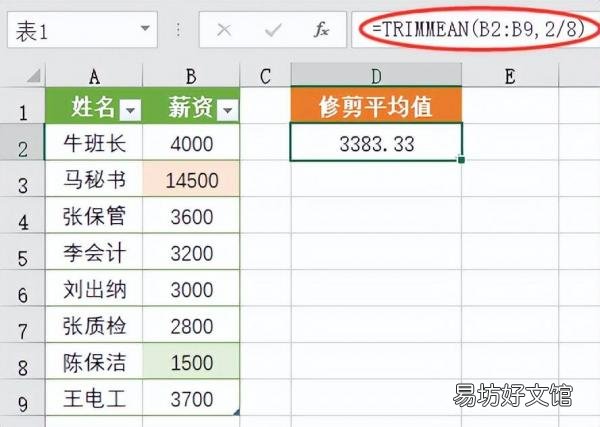The width and height of the screenshot is (600, 427).
Task: Select row 9 header
Action: (23, 397)
